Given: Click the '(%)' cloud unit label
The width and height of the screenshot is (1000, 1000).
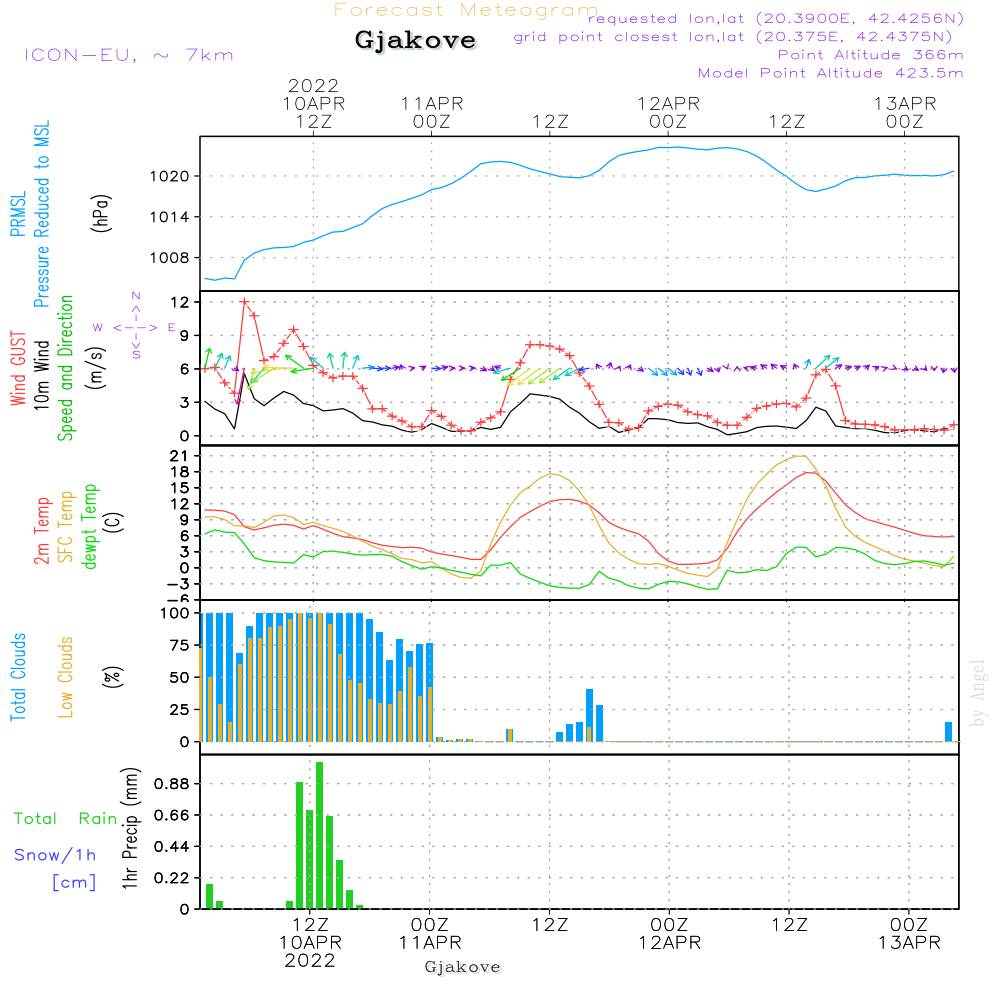Looking at the screenshot, I should 112,677.
